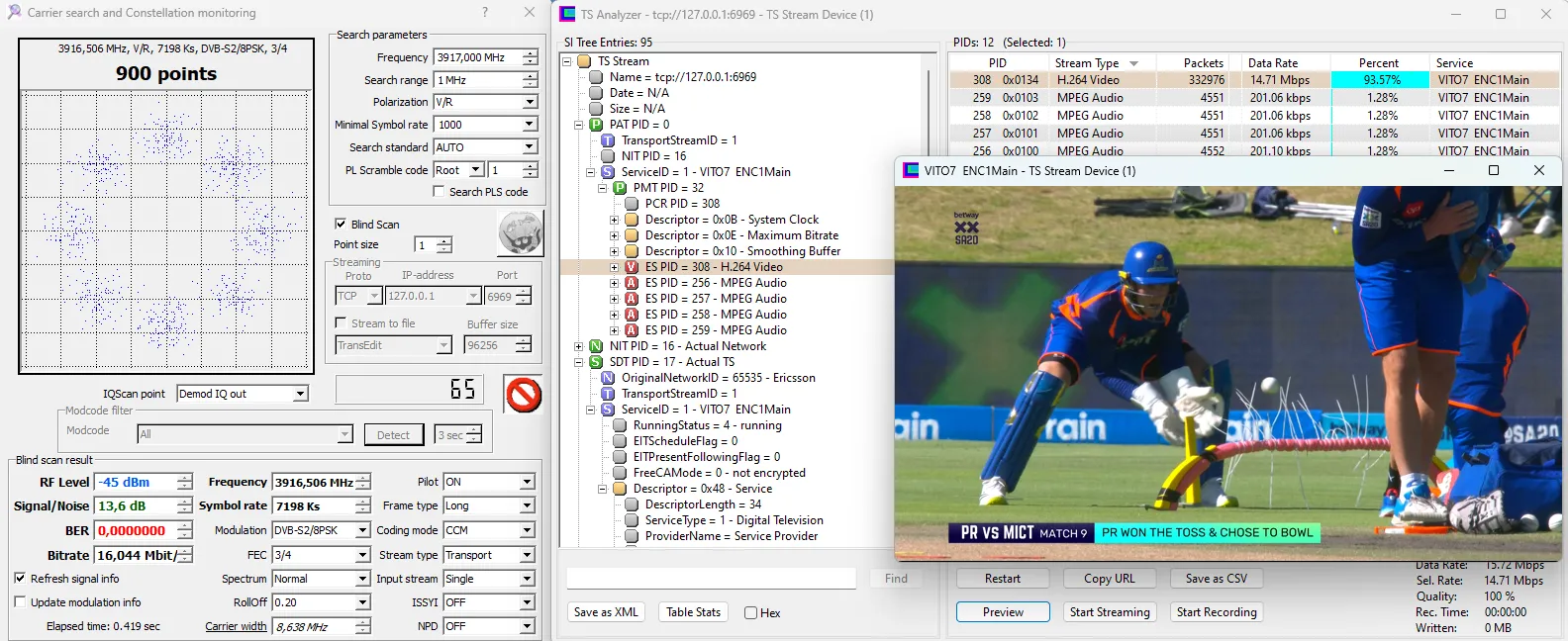Open the Polarization dropdown
This screenshot has width=1568, height=641.
coord(530,102)
